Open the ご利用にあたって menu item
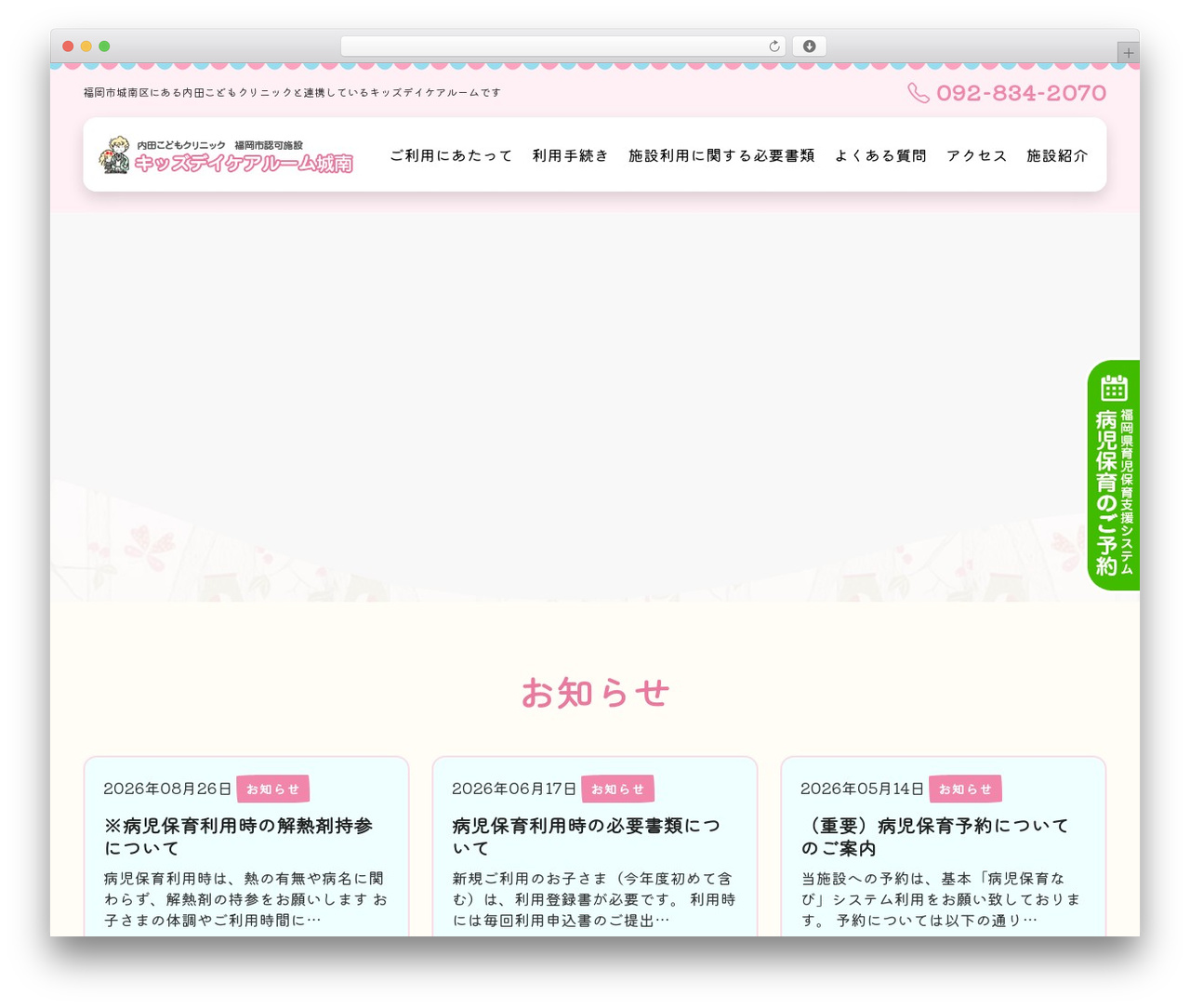Screen dimensions: 1190x1008 [x=451, y=155]
